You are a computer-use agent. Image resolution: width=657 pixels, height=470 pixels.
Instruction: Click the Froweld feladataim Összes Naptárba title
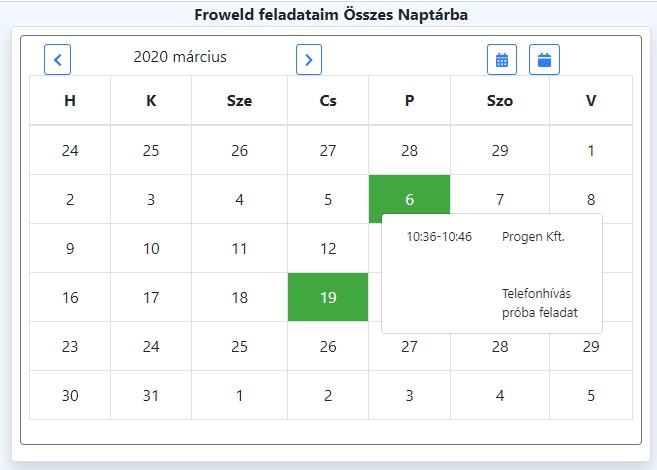click(331, 15)
